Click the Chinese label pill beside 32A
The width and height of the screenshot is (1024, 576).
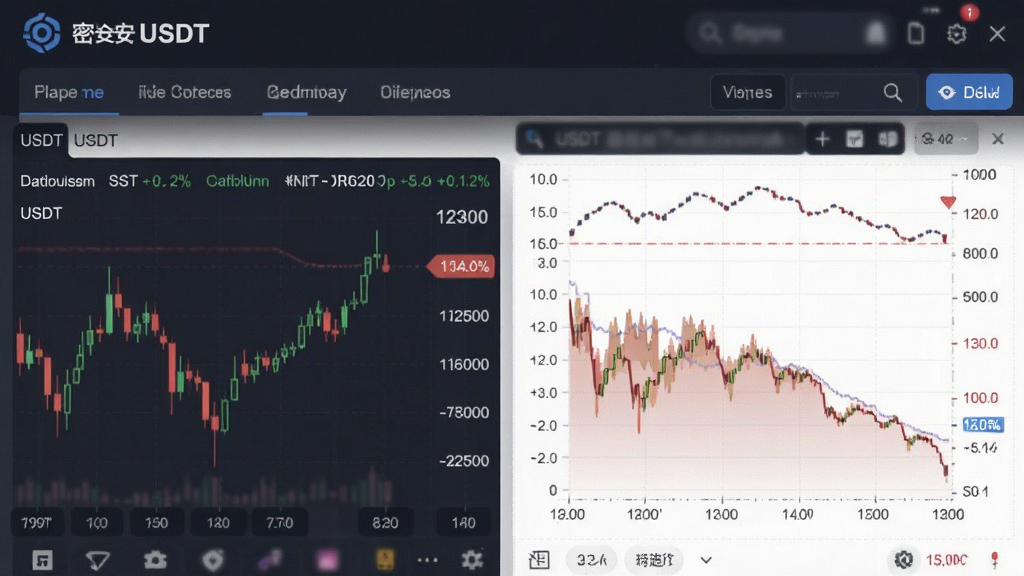[x=654, y=560]
